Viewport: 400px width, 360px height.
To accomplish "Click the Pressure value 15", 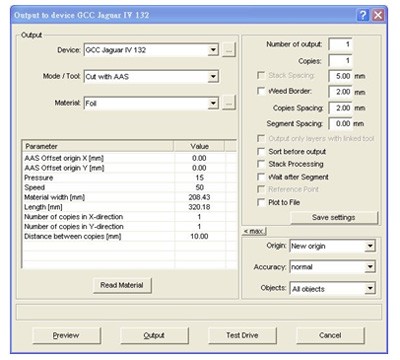I will (x=199, y=178).
